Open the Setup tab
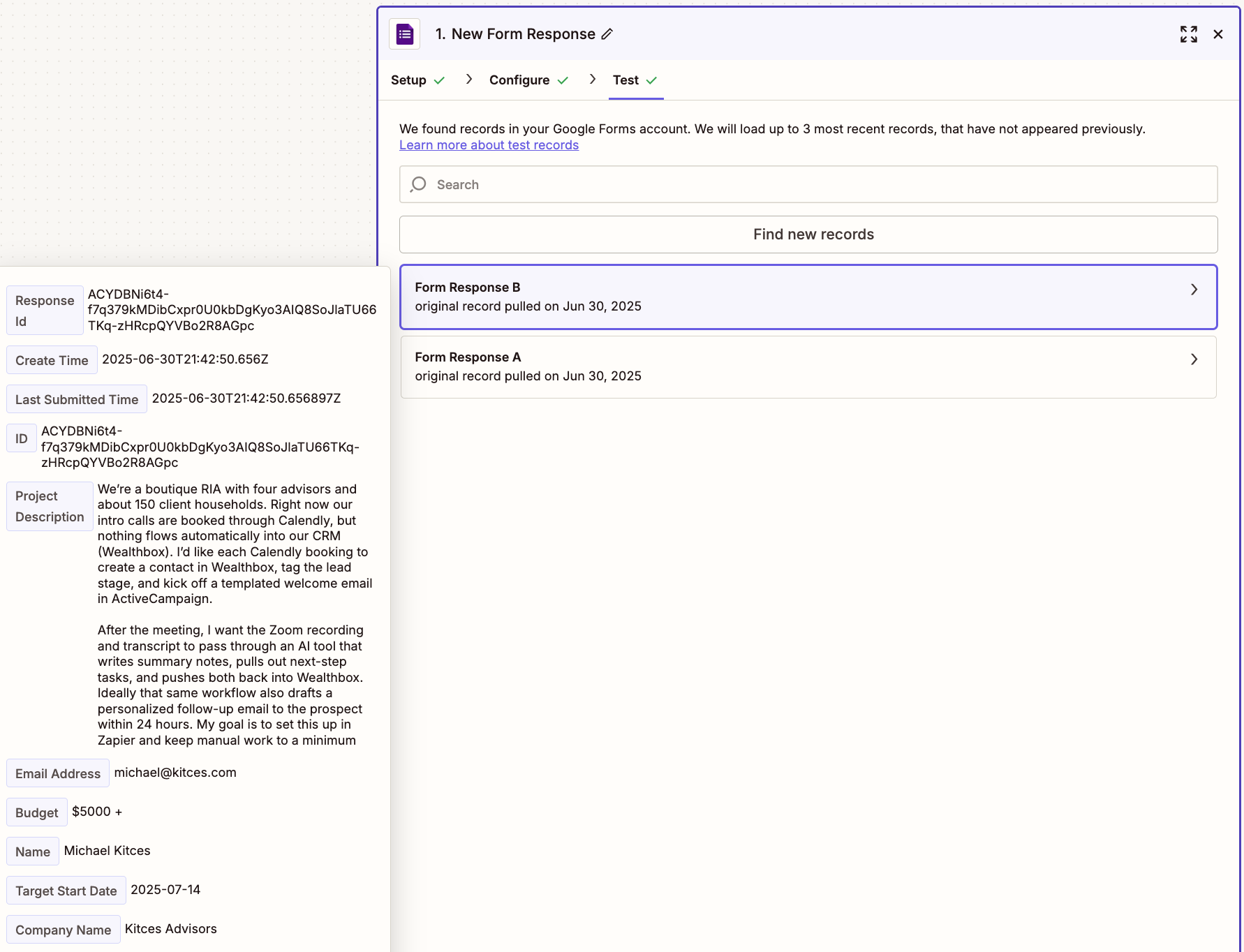Screen dimensions: 1244x952 coord(408,80)
